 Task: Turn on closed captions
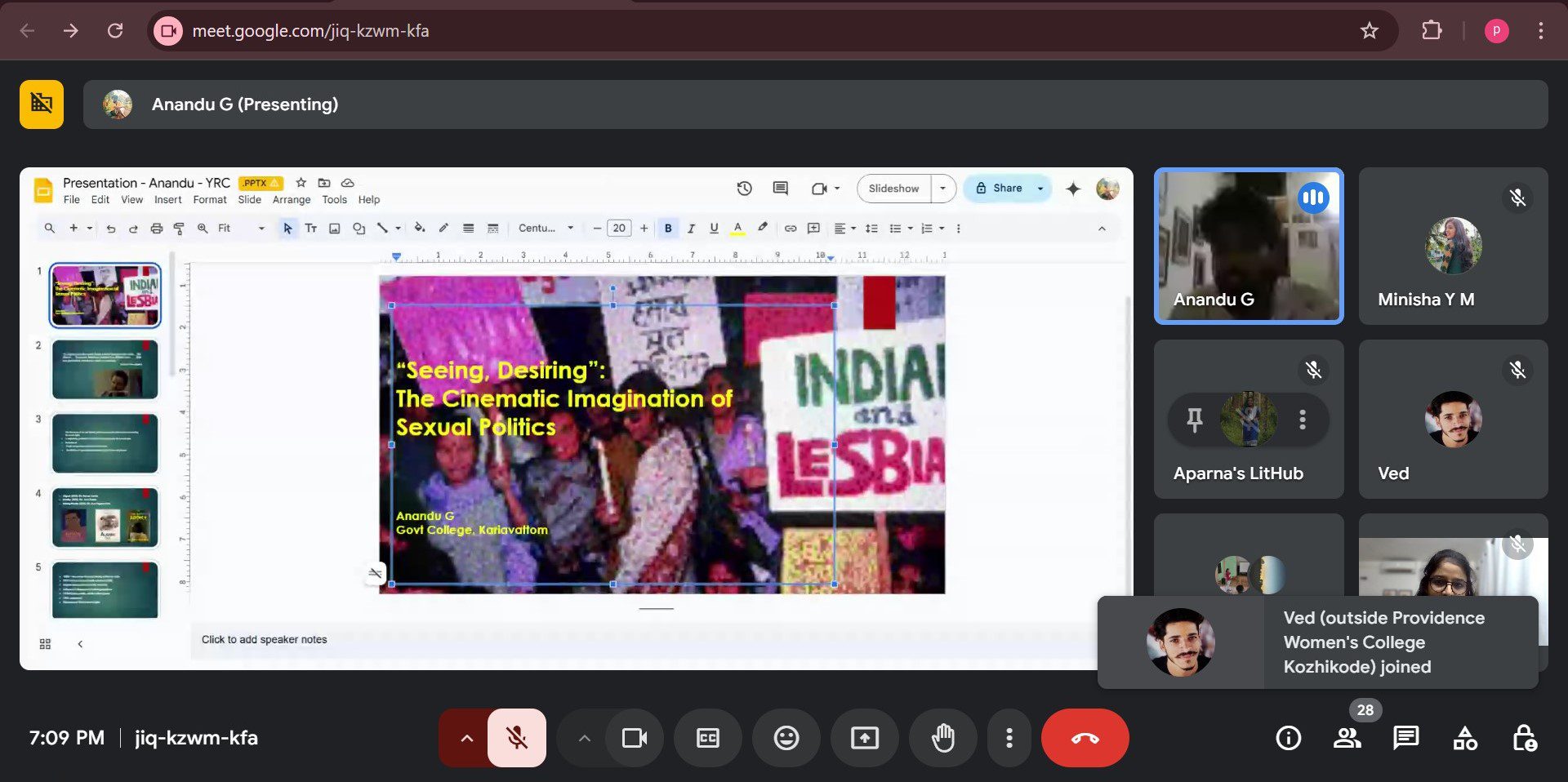[x=707, y=738]
